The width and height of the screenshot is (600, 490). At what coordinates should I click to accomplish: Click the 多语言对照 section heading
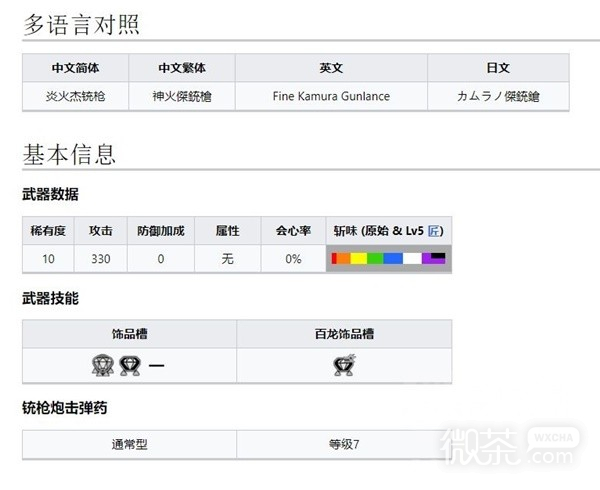coord(82,24)
